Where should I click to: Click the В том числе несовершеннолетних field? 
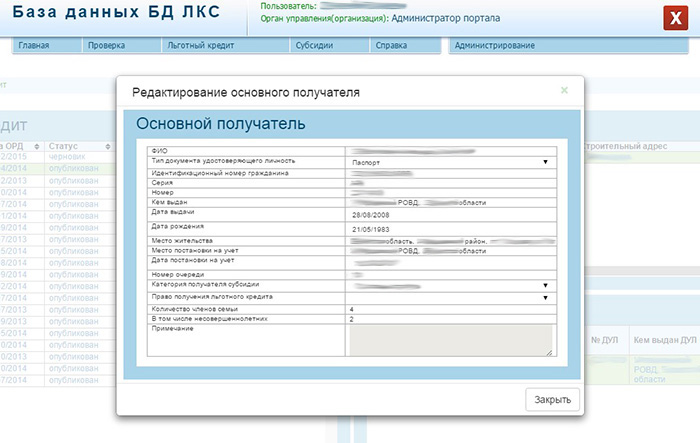pyautogui.click(x=450, y=319)
